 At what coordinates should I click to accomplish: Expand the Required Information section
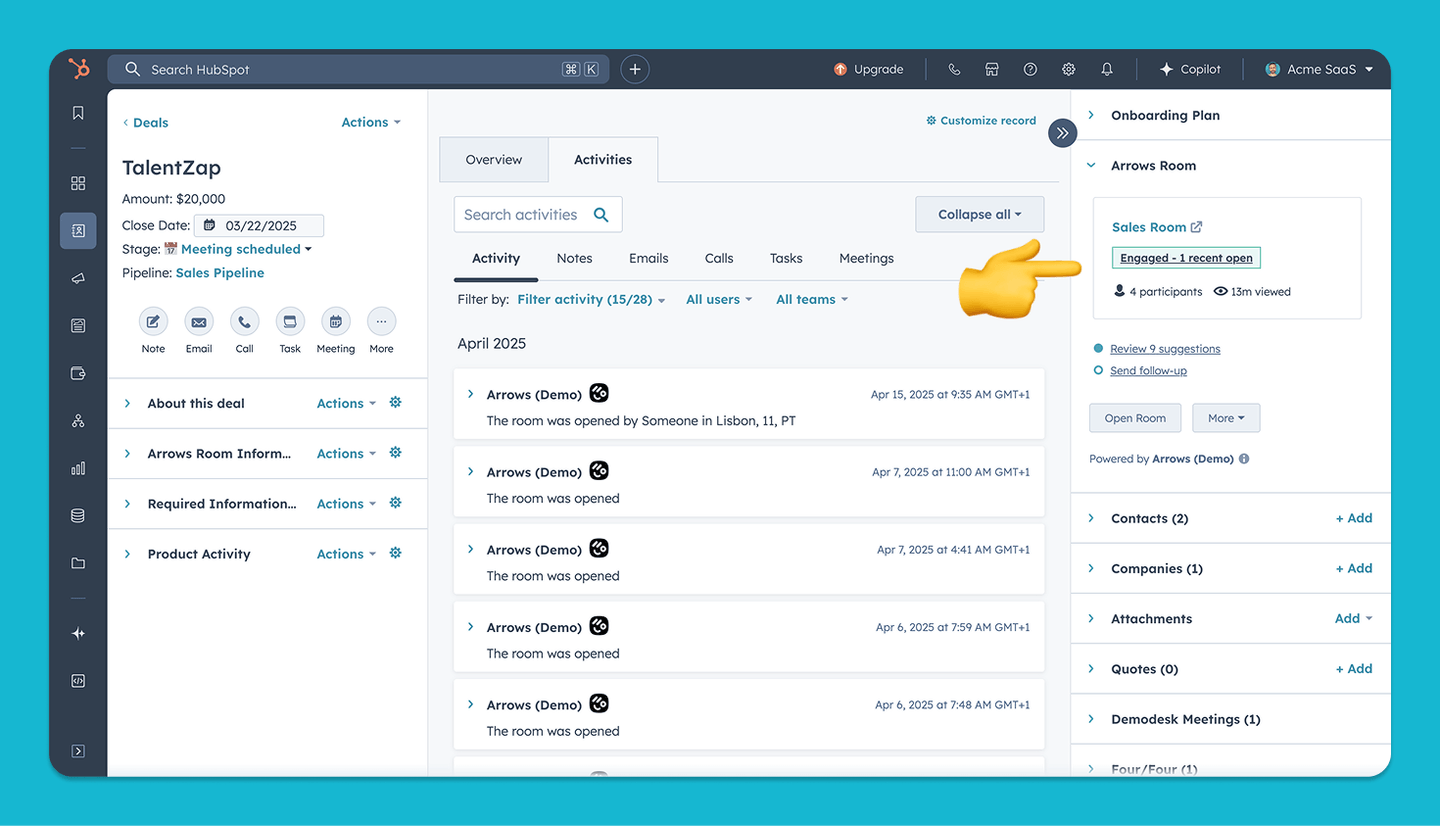click(127, 503)
